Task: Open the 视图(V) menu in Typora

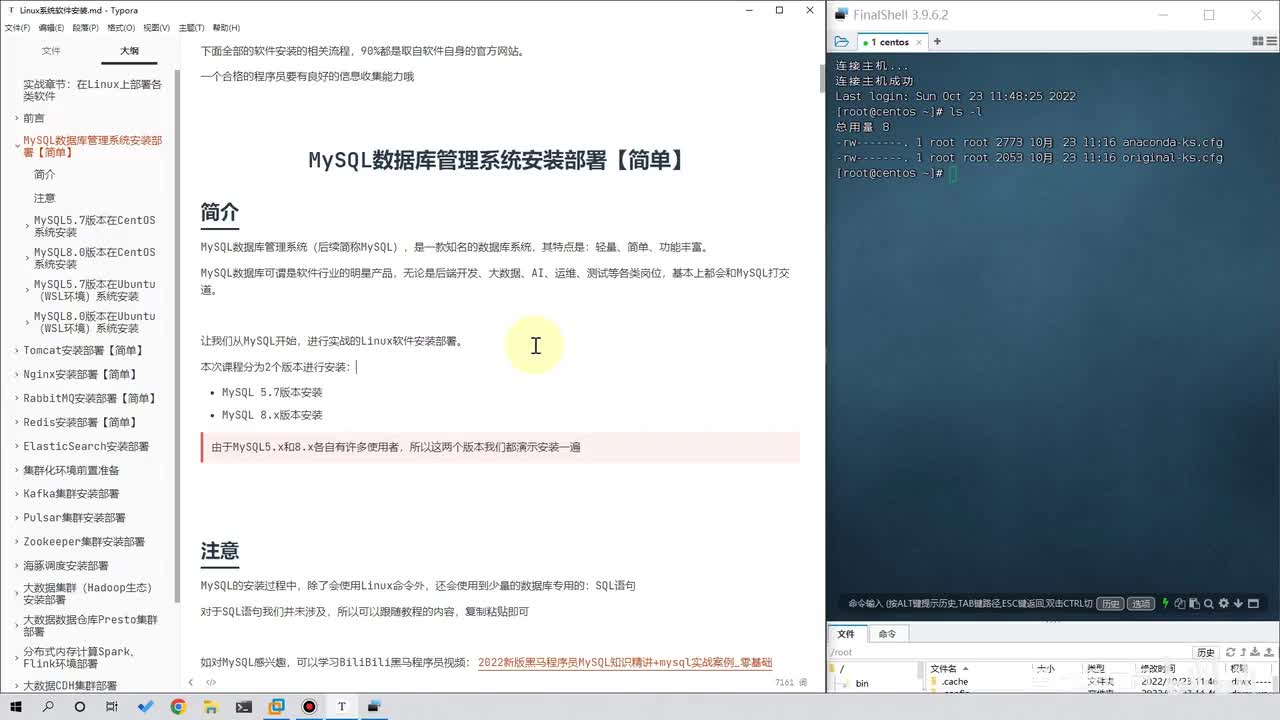Action: [x=156, y=28]
